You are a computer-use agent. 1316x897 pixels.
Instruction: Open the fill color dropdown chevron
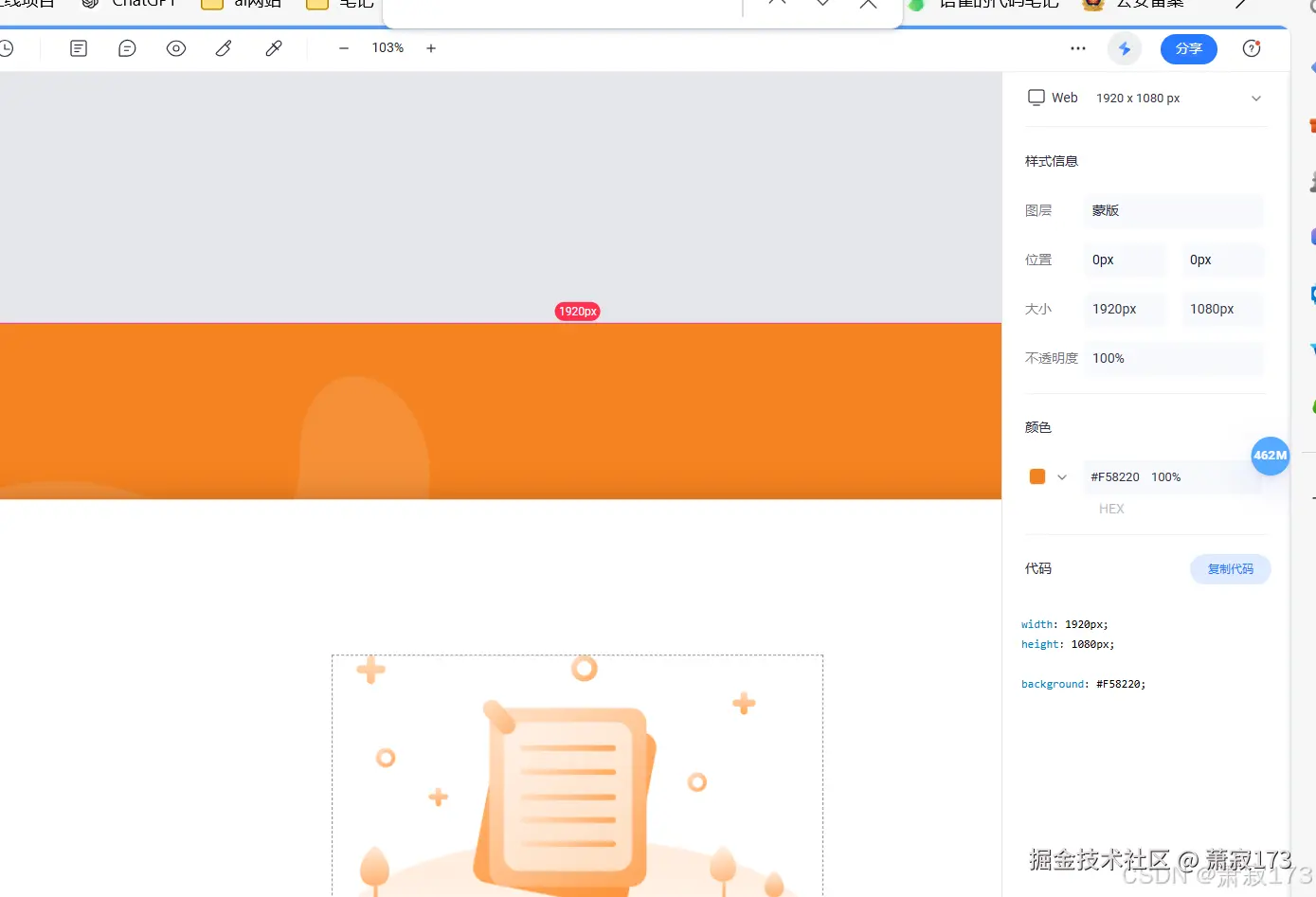click(x=1062, y=476)
